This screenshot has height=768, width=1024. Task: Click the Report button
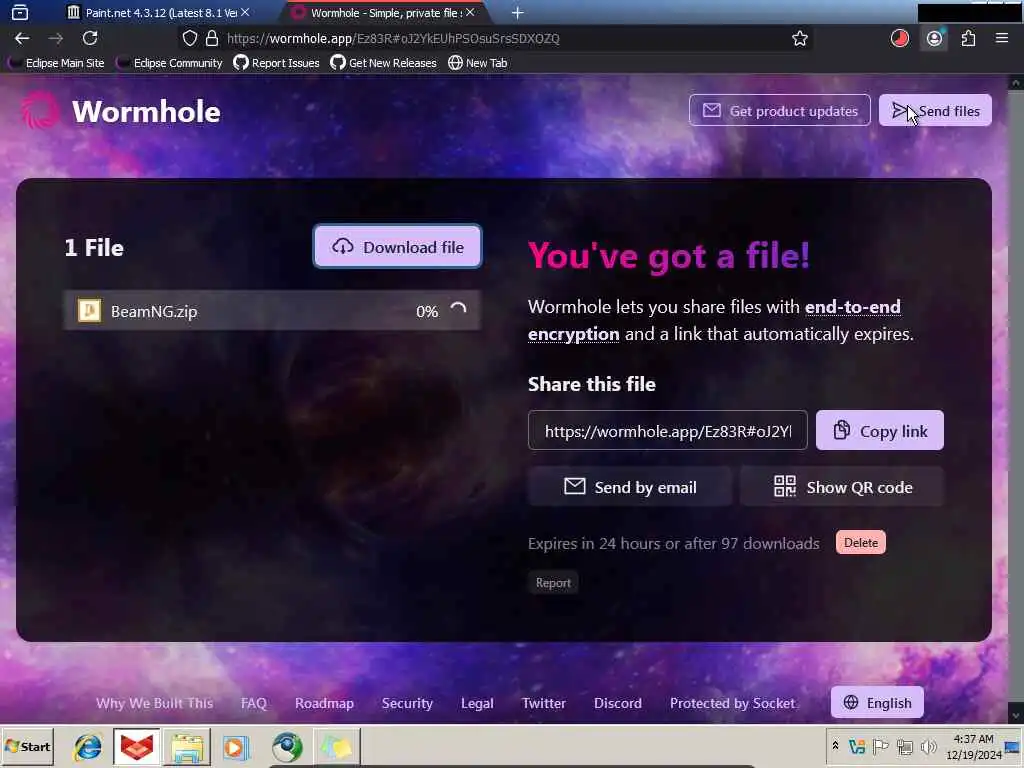(553, 583)
